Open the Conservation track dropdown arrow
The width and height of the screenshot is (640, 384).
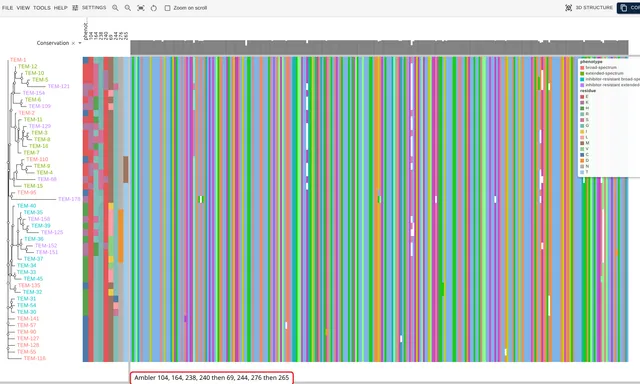coord(80,43)
